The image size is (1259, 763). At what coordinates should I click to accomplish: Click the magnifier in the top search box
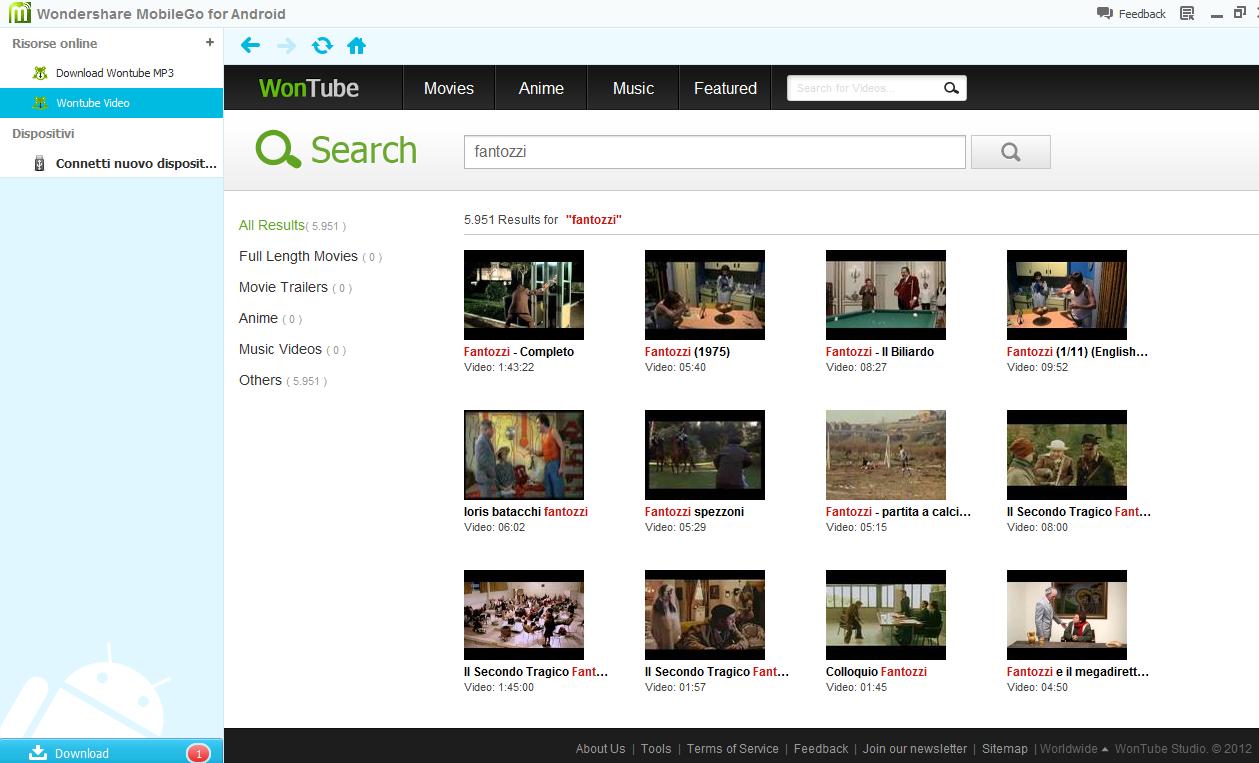coord(951,88)
